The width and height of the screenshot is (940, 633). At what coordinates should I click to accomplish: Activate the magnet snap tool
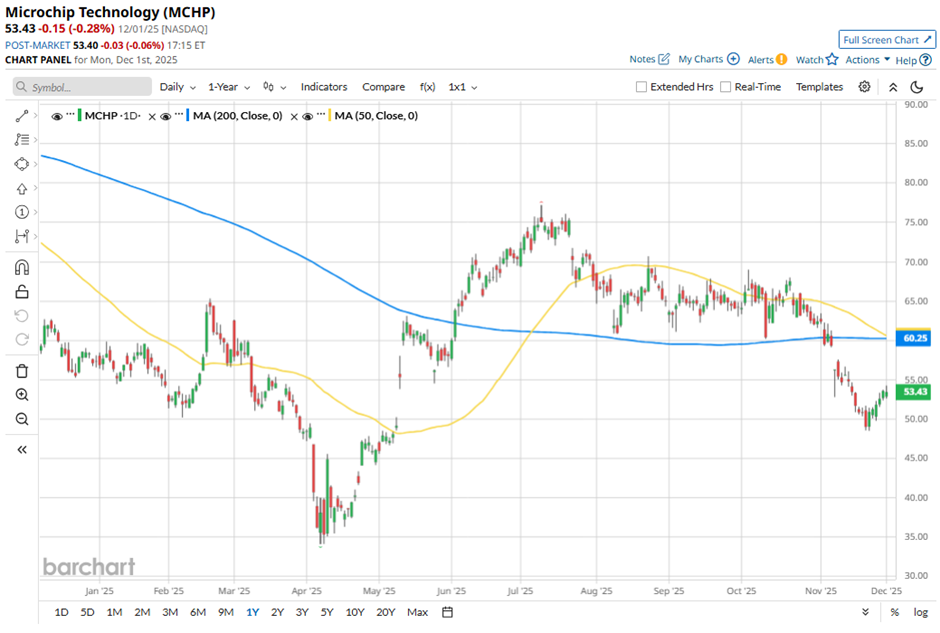click(22, 267)
